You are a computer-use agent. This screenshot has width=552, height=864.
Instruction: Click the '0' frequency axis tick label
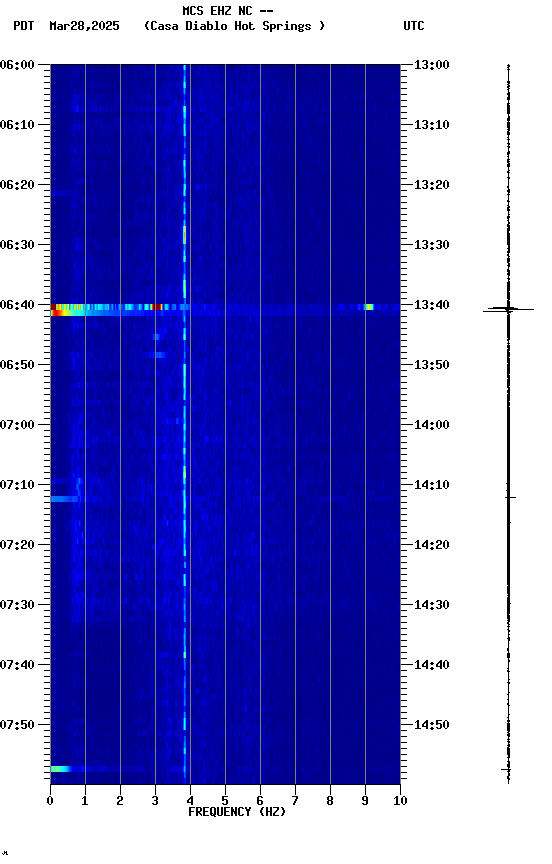(x=50, y=801)
